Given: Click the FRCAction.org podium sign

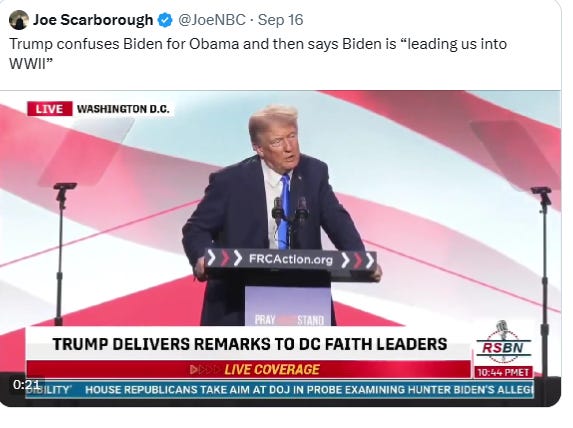Looking at the screenshot, I should click(291, 260).
